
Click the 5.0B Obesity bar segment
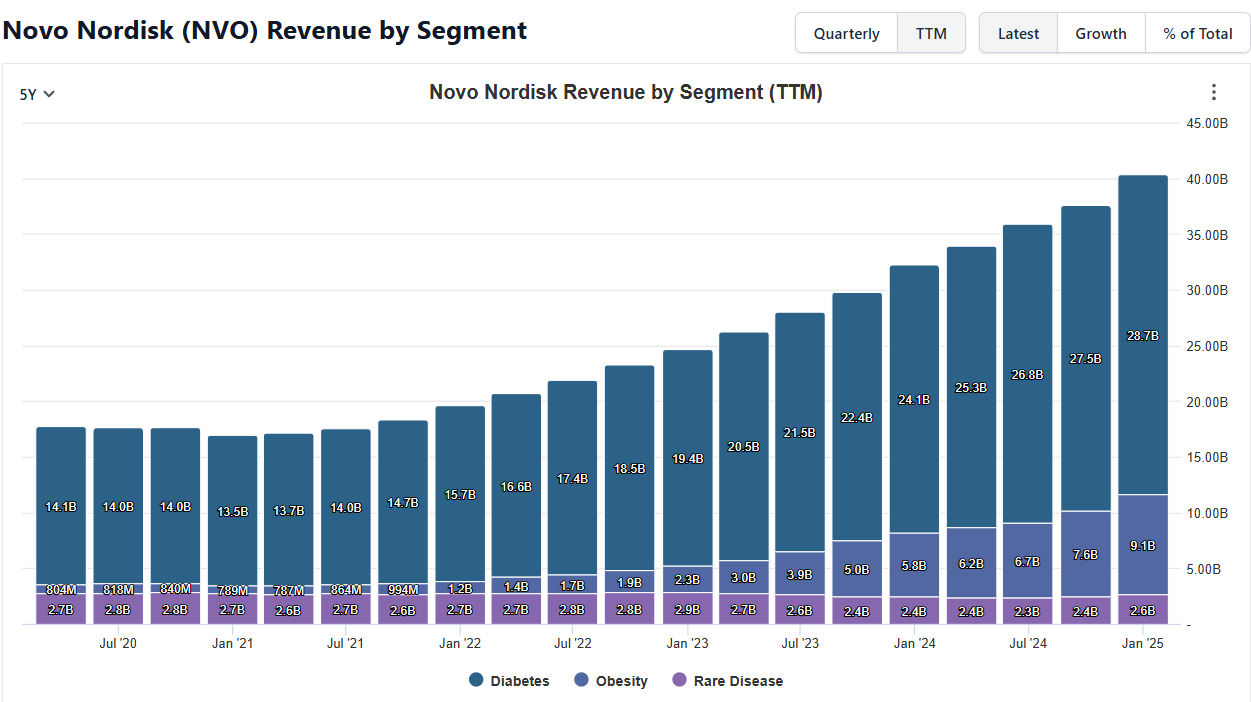857,569
